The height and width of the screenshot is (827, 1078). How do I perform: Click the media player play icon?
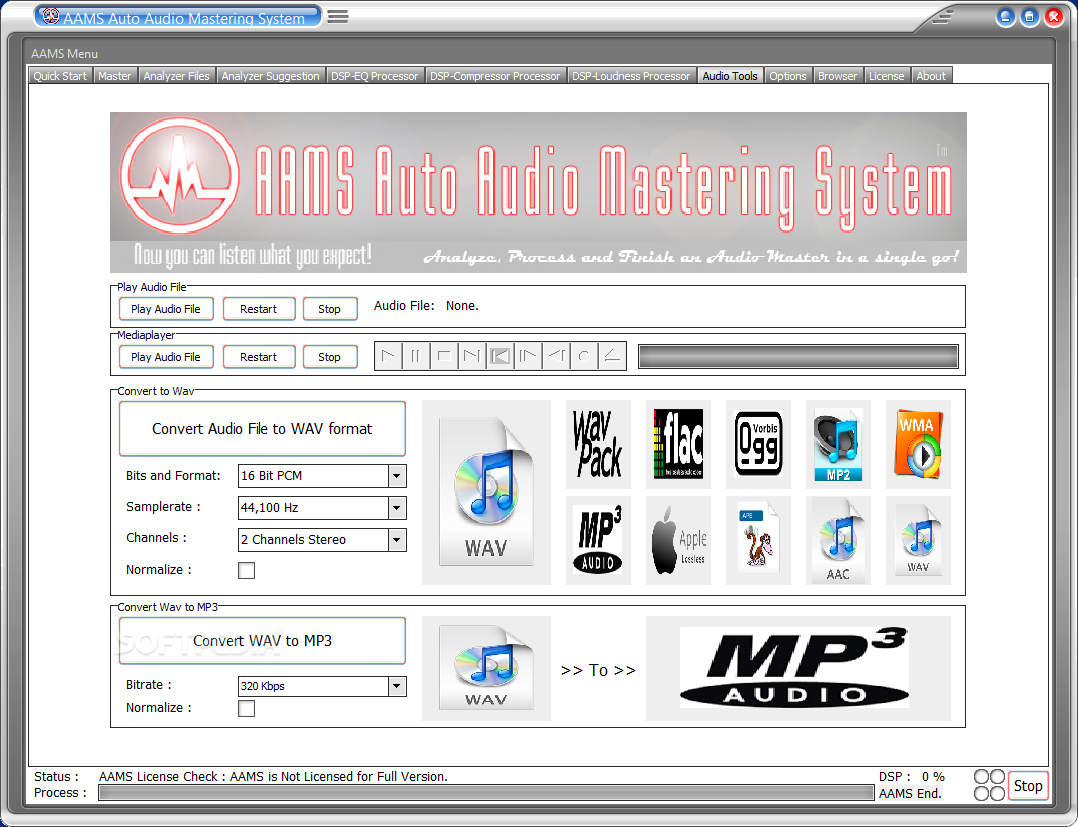(x=388, y=356)
